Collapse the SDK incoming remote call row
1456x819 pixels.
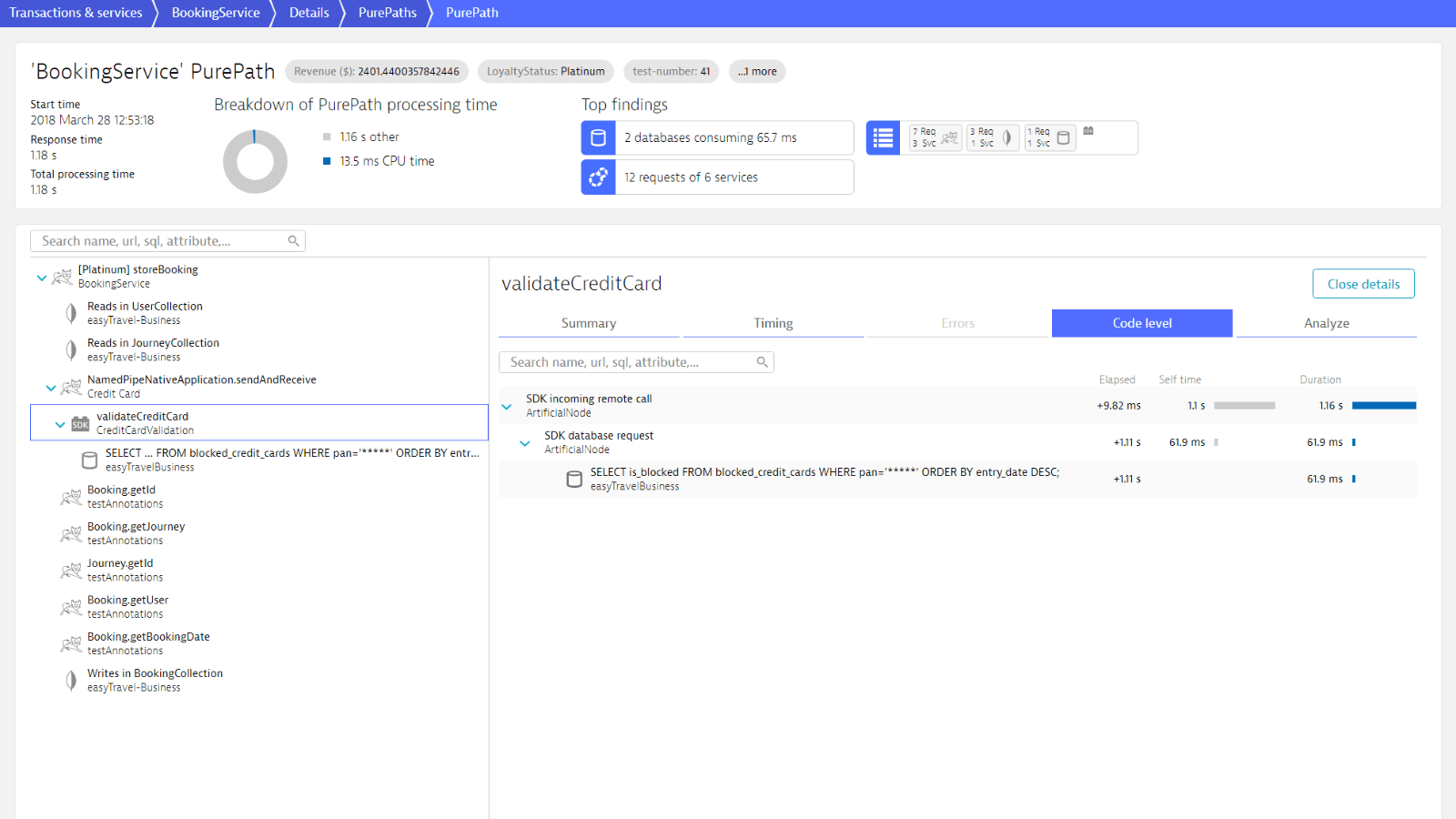tap(507, 407)
